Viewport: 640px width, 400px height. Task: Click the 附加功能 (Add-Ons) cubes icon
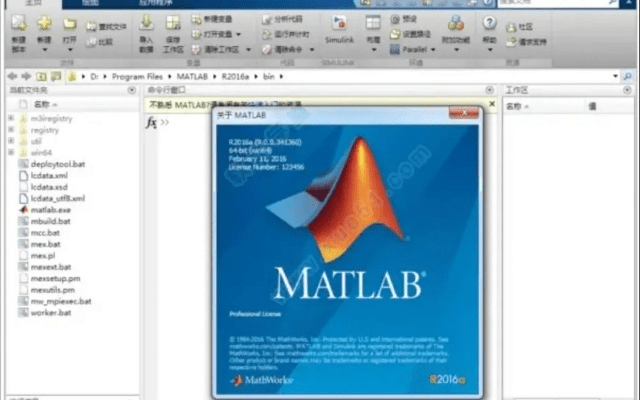point(456,23)
